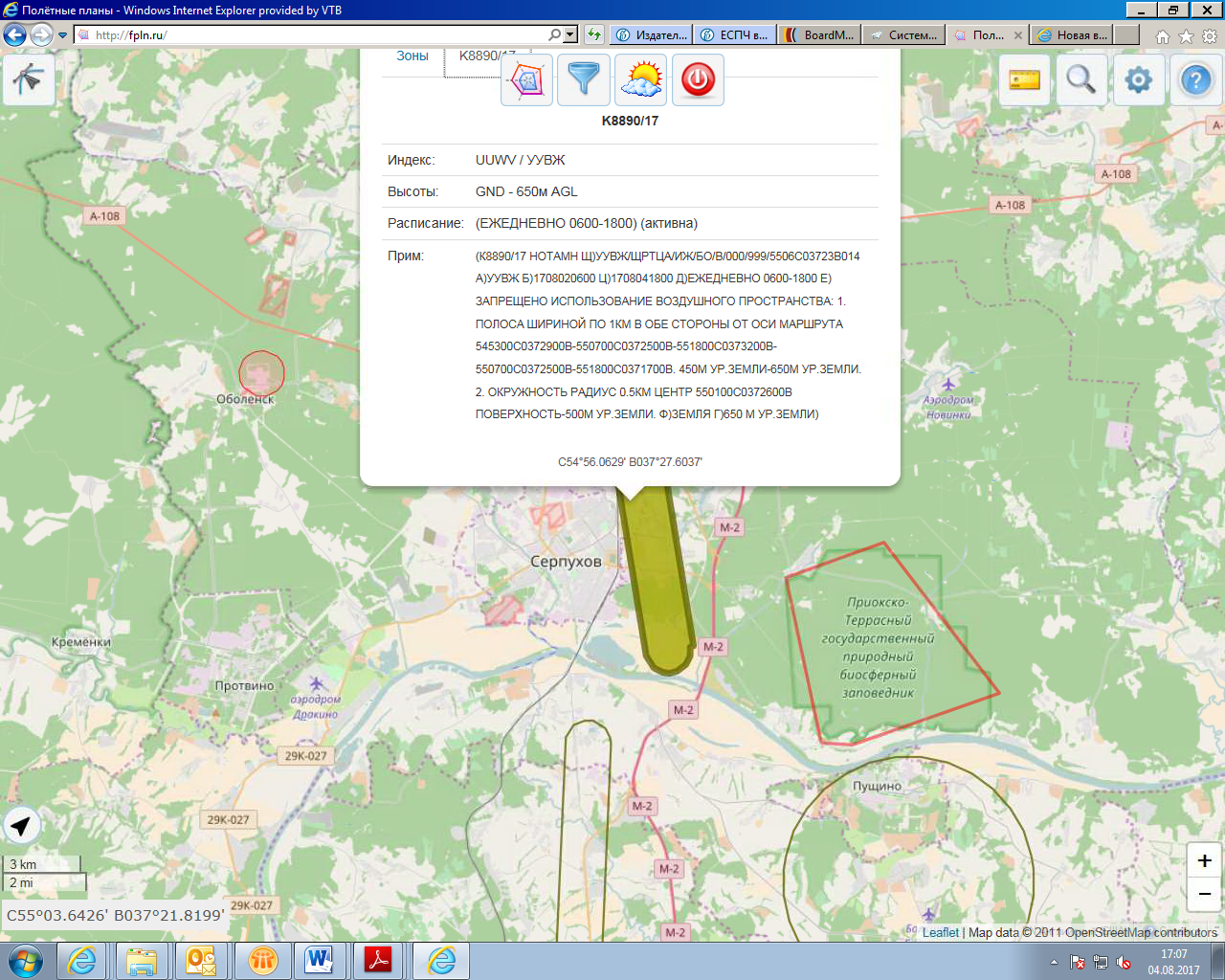Click the airspace zones polygon icon

tap(526, 79)
